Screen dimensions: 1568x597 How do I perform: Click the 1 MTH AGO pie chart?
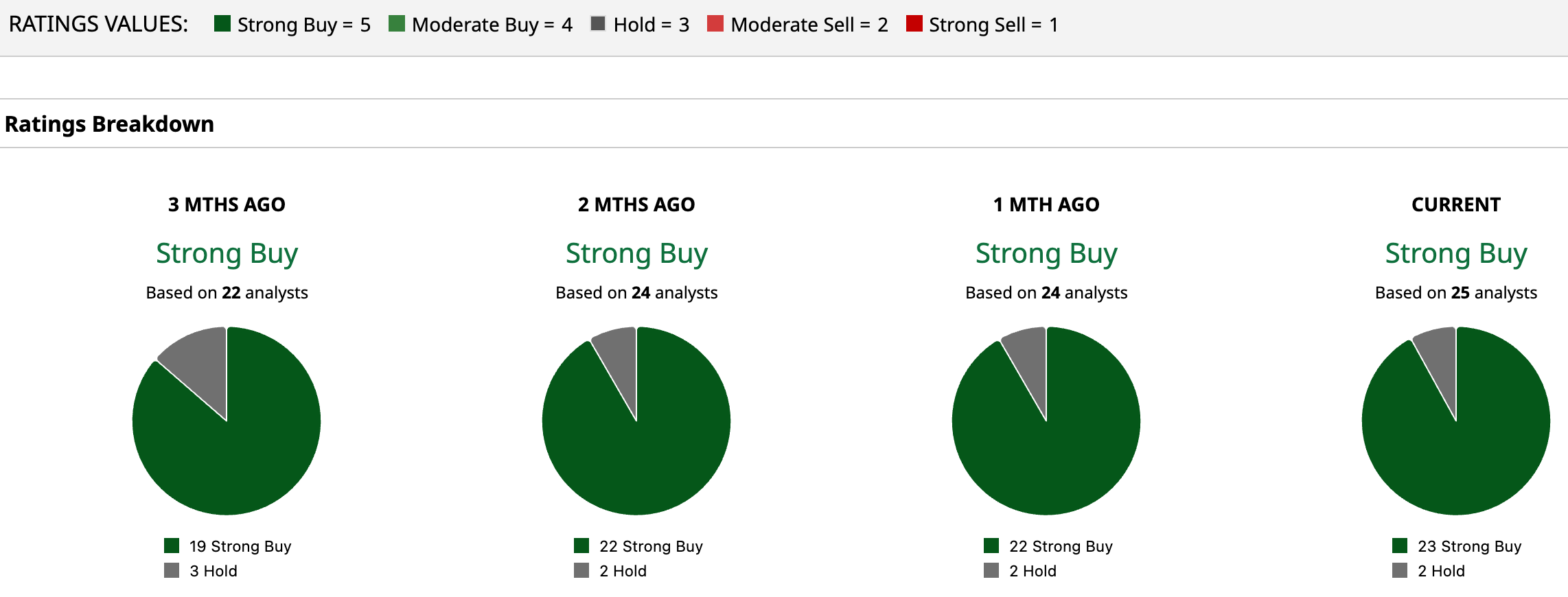[x=1046, y=439]
